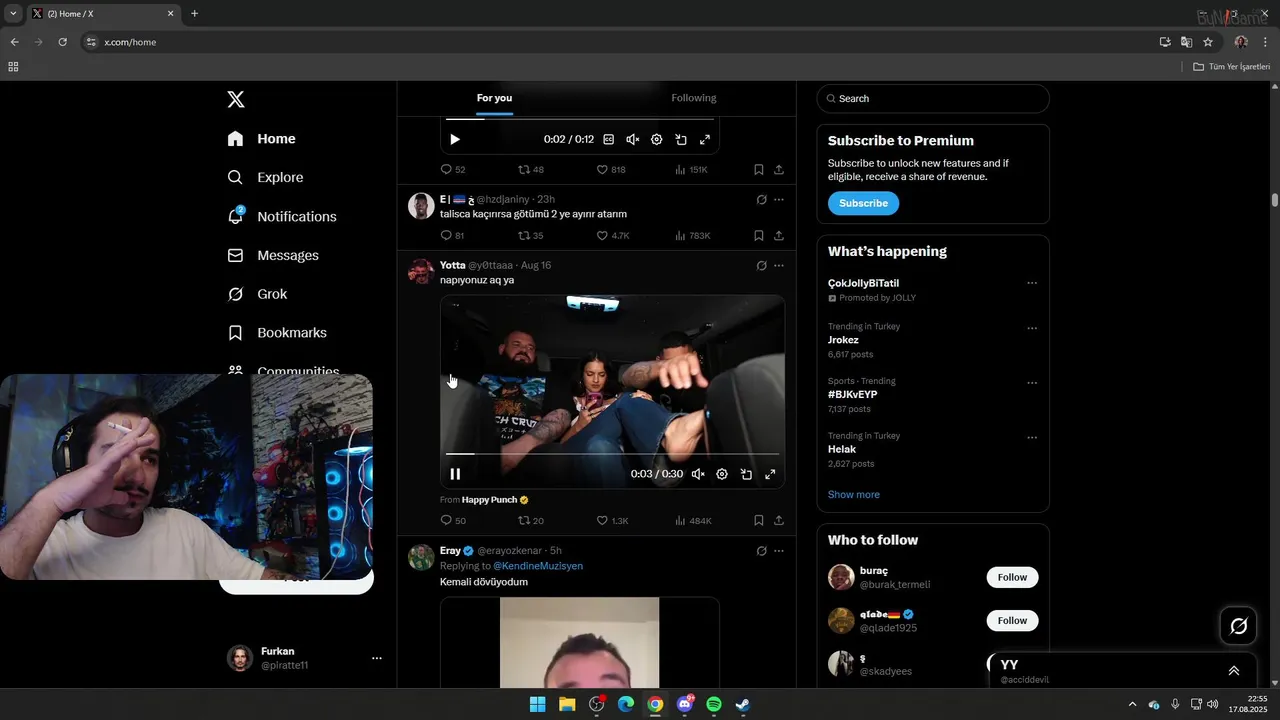
Task: Show hidden system tray icons
Action: [1132, 704]
